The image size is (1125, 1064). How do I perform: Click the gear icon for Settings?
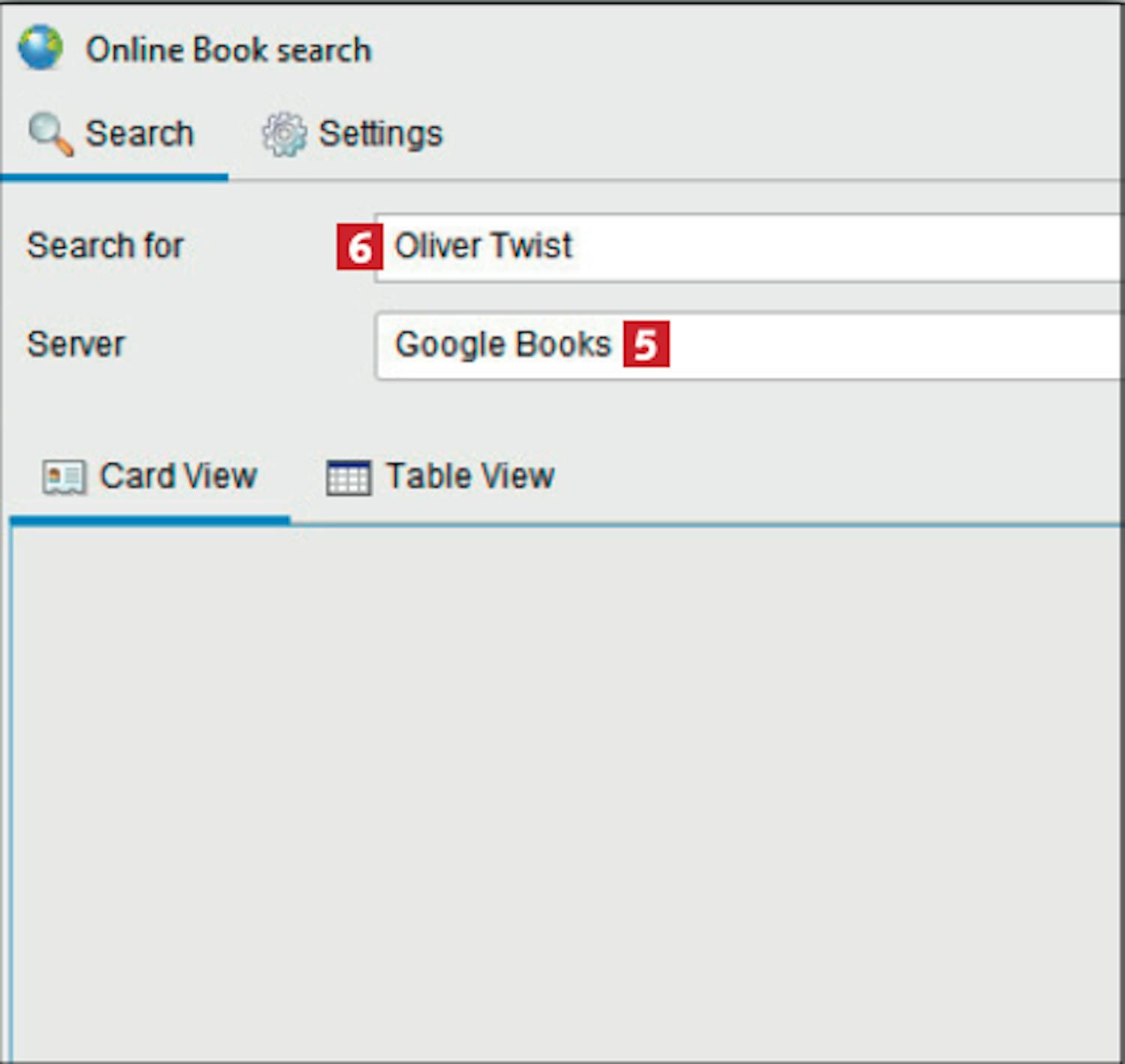point(283,134)
